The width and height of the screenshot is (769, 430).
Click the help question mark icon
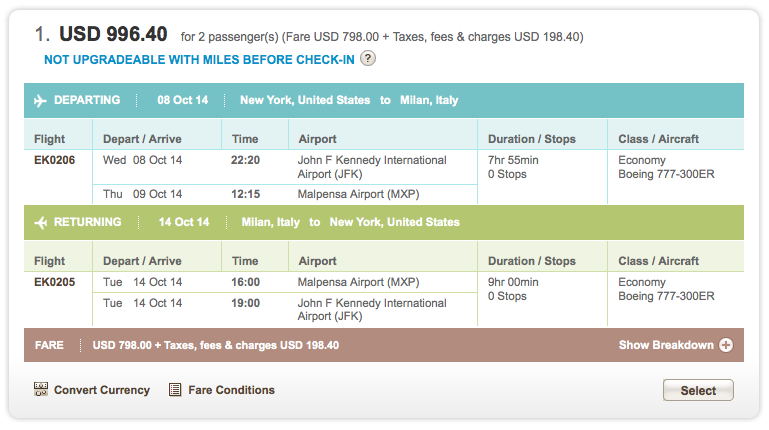pos(368,59)
